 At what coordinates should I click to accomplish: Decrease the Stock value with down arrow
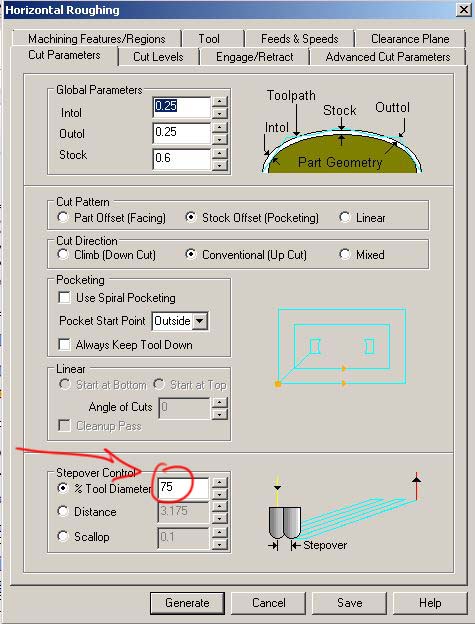[x=220, y=165]
